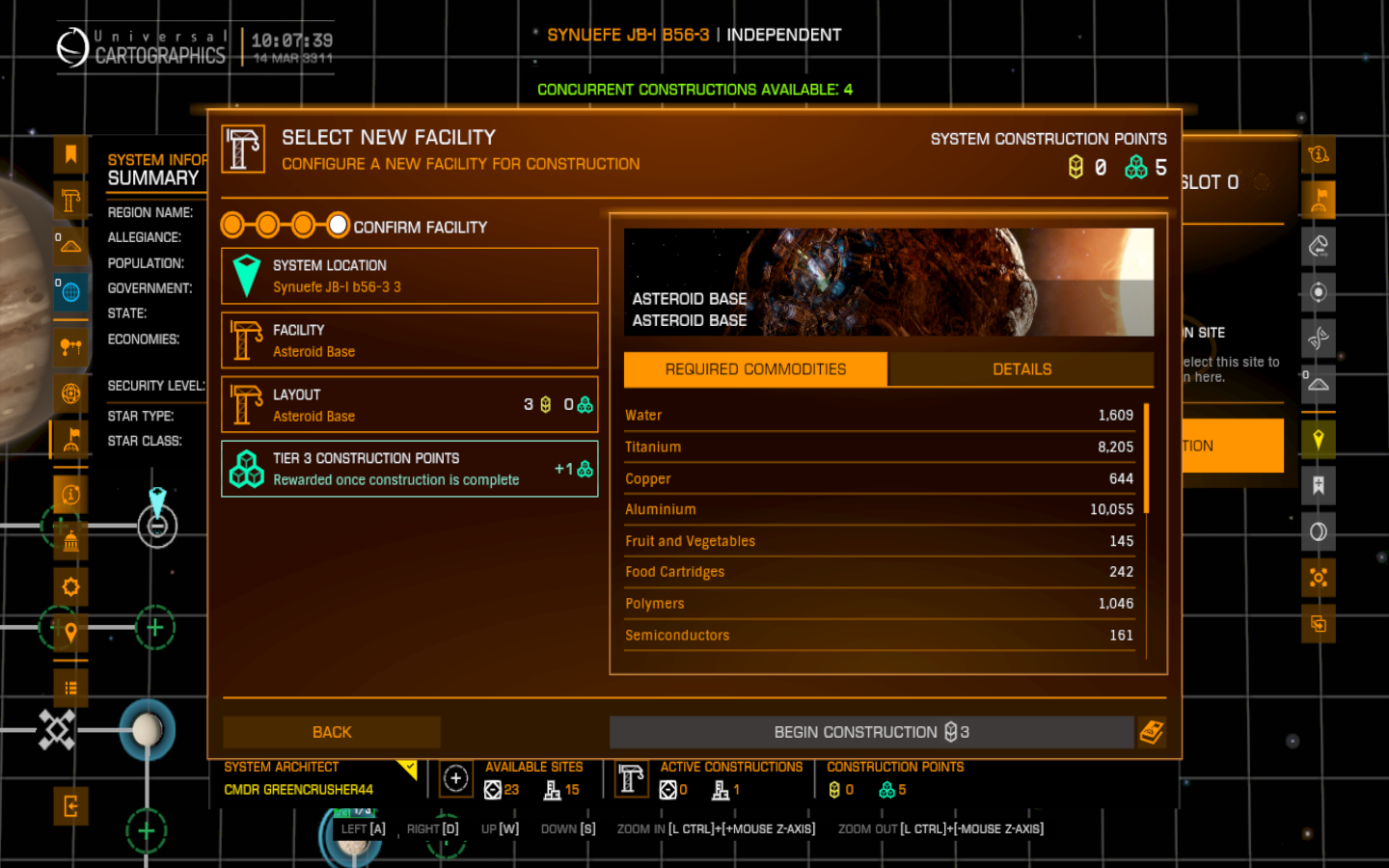Screen dimensions: 1389x868
Task: Go to the second step circle of wizard
Action: coord(268,226)
